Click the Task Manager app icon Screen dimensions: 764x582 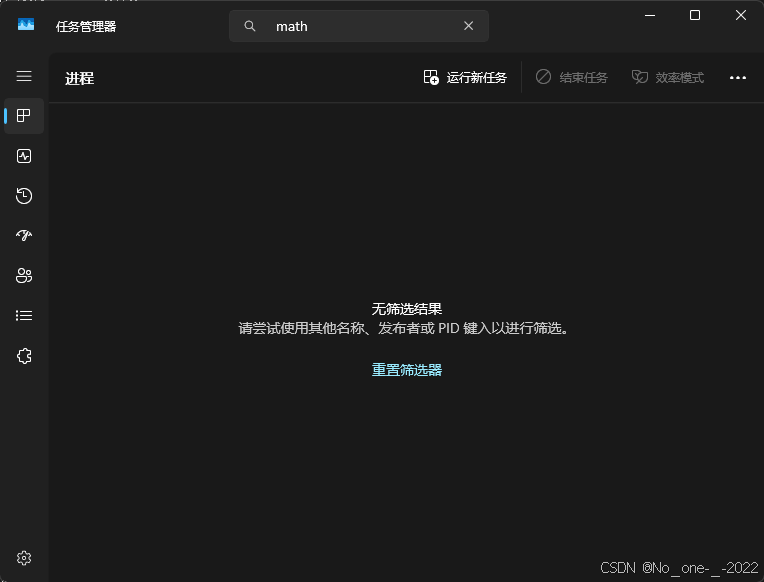tap(26, 24)
